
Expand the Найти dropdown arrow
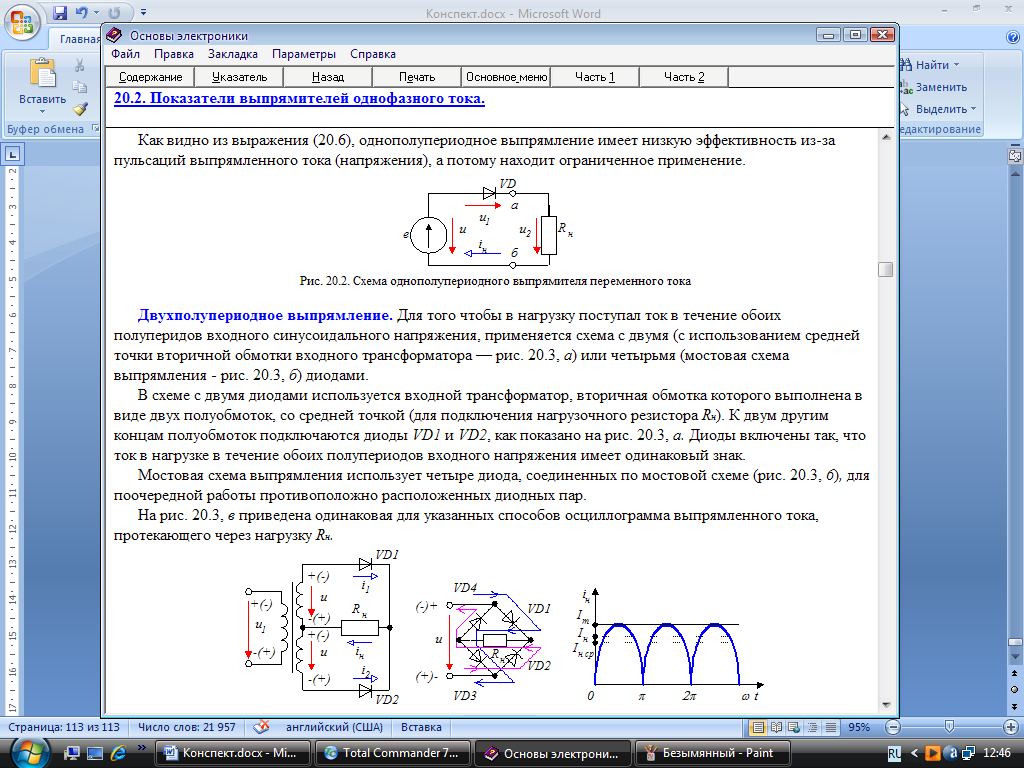coord(957,65)
